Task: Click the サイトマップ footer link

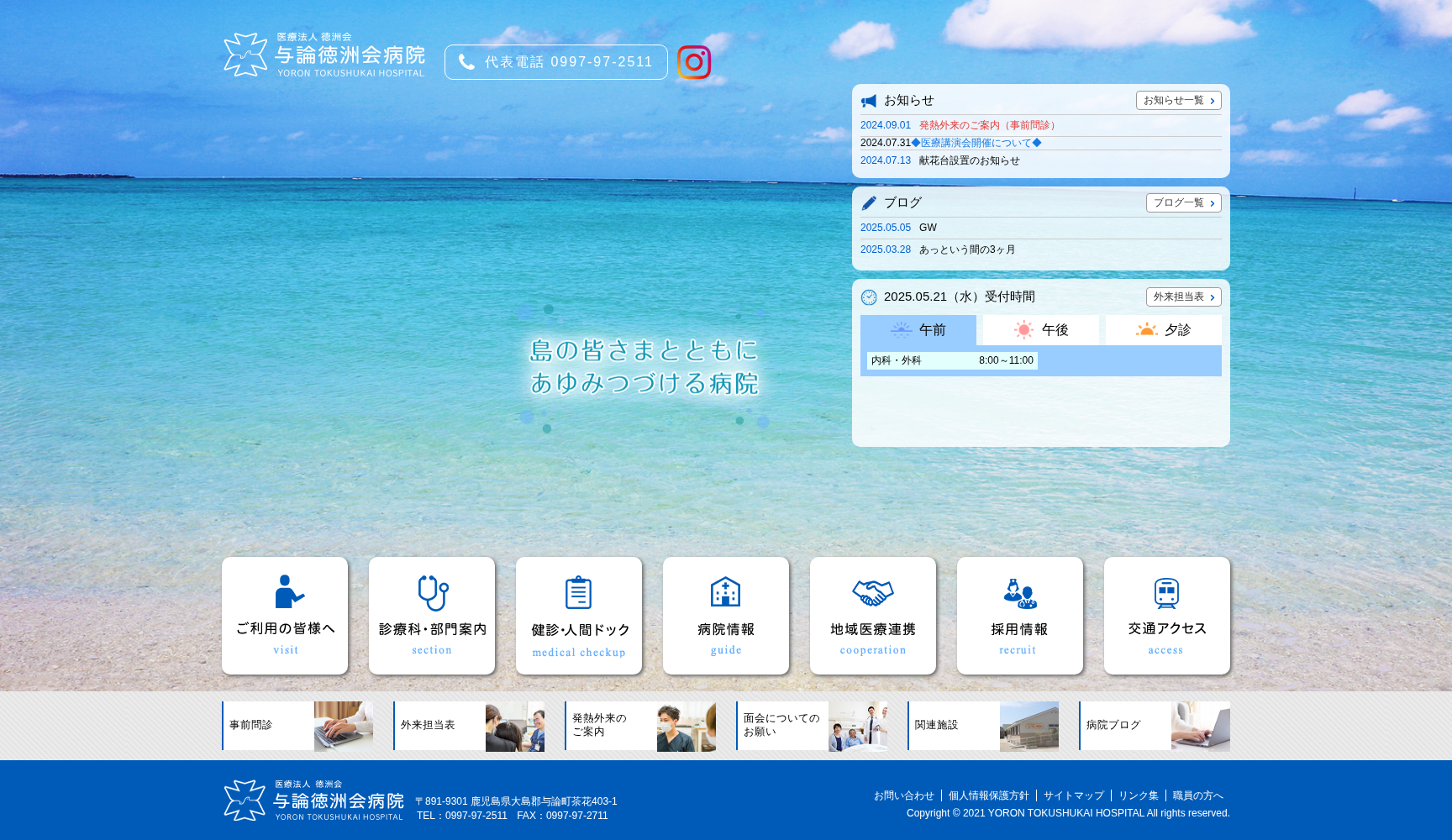Action: point(1073,795)
